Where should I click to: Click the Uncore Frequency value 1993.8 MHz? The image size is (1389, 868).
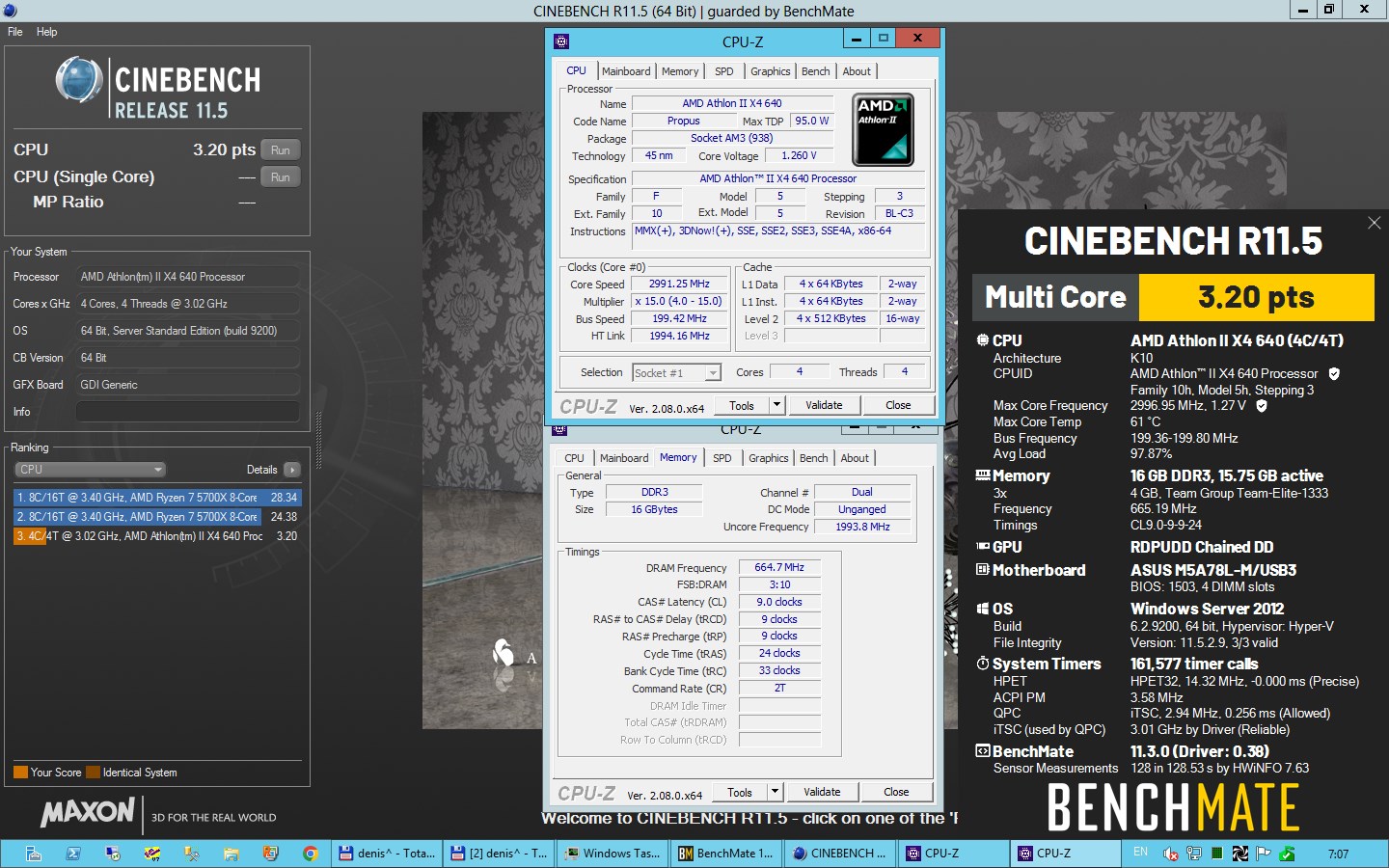862,527
